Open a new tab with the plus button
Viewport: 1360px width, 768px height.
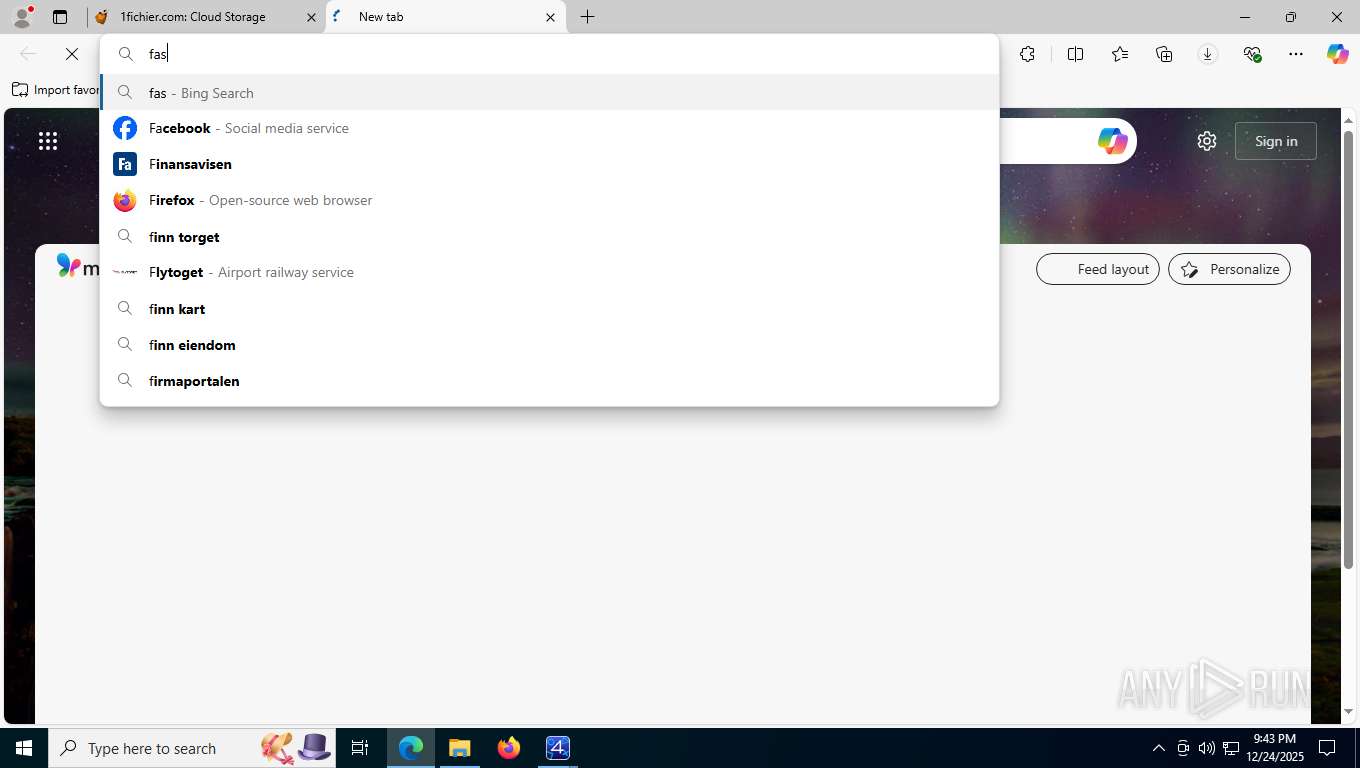click(x=587, y=17)
